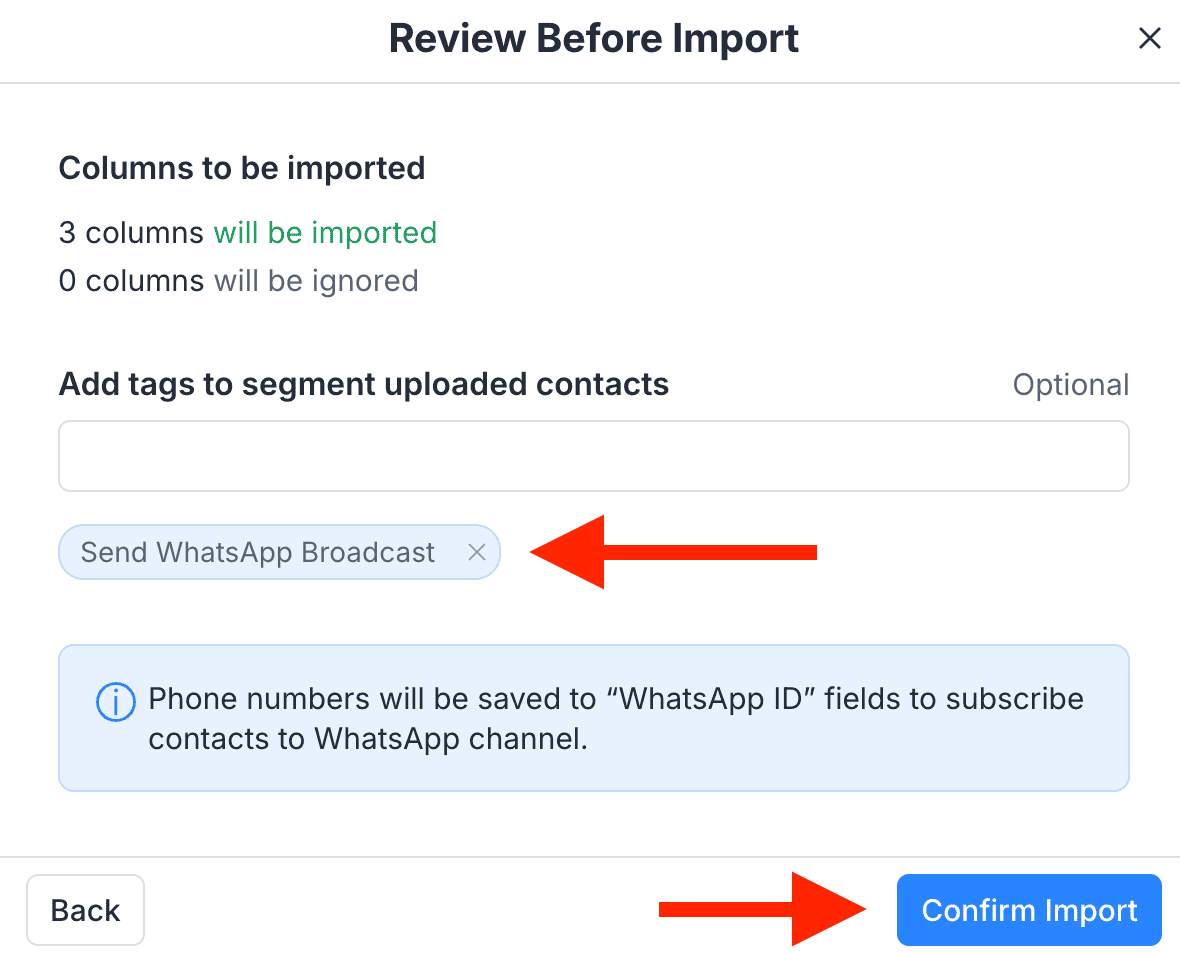Click the 'contacts to WhatsApp channel' banner line
The width and height of the screenshot is (1180, 954).
(x=366, y=739)
